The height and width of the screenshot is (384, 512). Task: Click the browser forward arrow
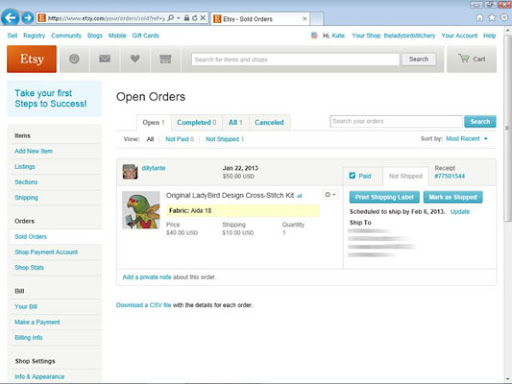tap(27, 18)
